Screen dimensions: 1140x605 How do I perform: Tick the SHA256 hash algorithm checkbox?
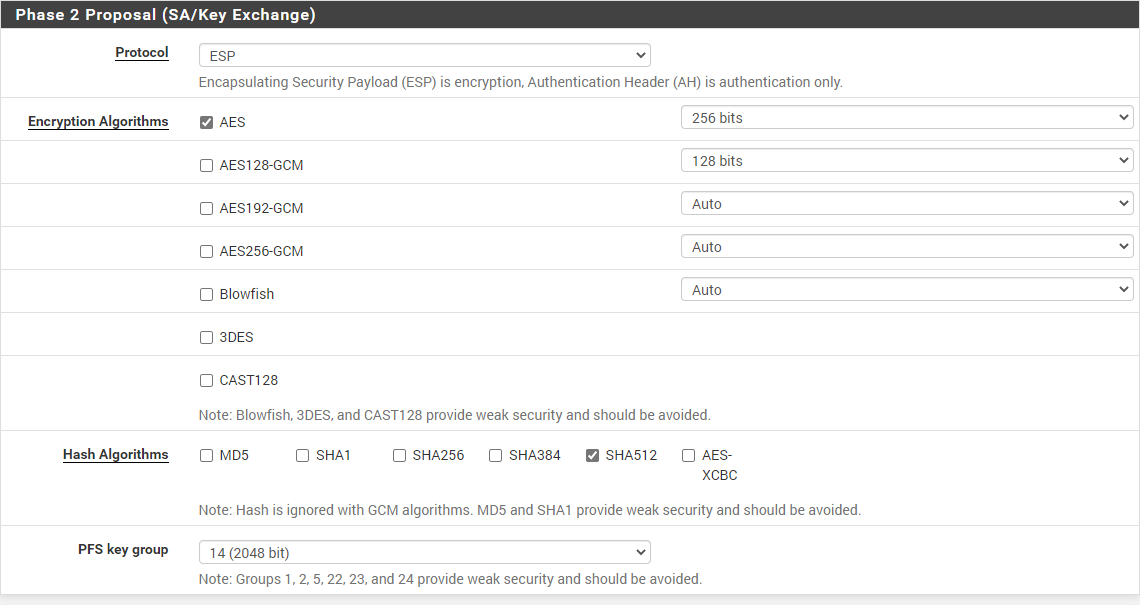pyautogui.click(x=400, y=456)
